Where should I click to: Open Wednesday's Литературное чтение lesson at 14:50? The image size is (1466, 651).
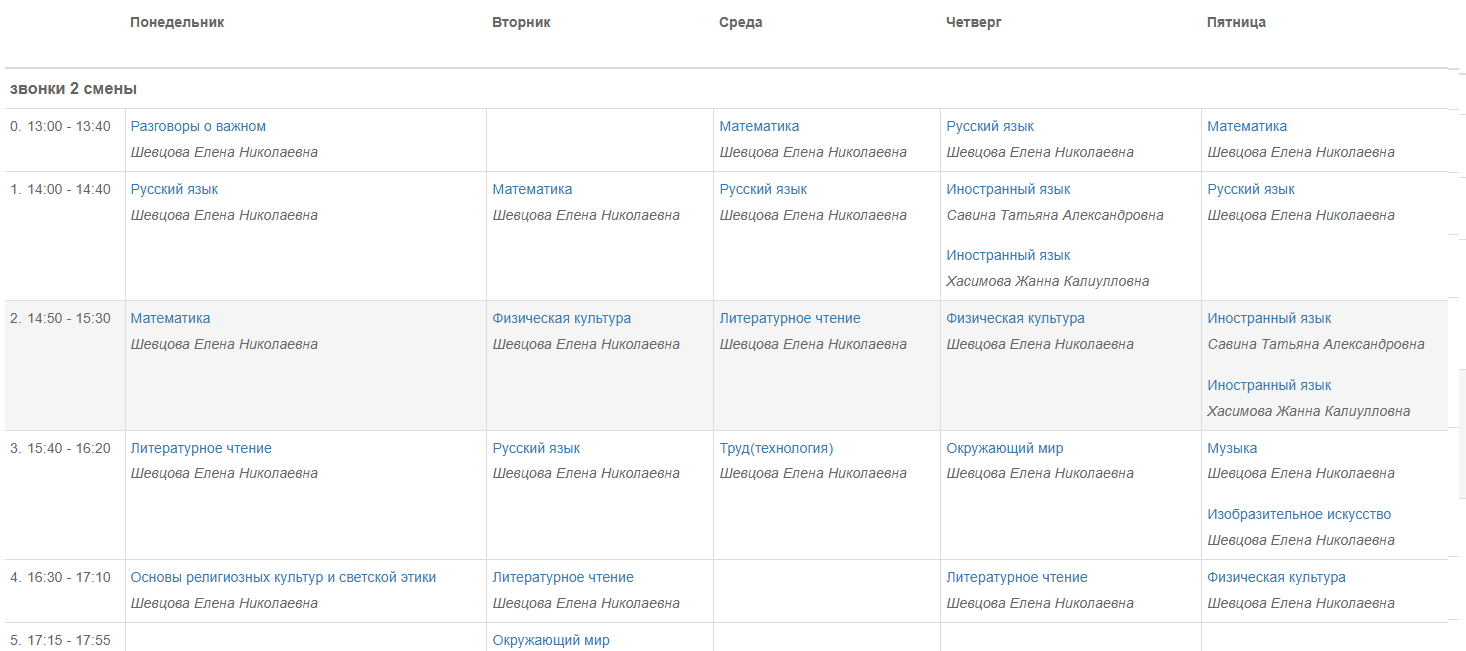pyautogui.click(x=790, y=318)
